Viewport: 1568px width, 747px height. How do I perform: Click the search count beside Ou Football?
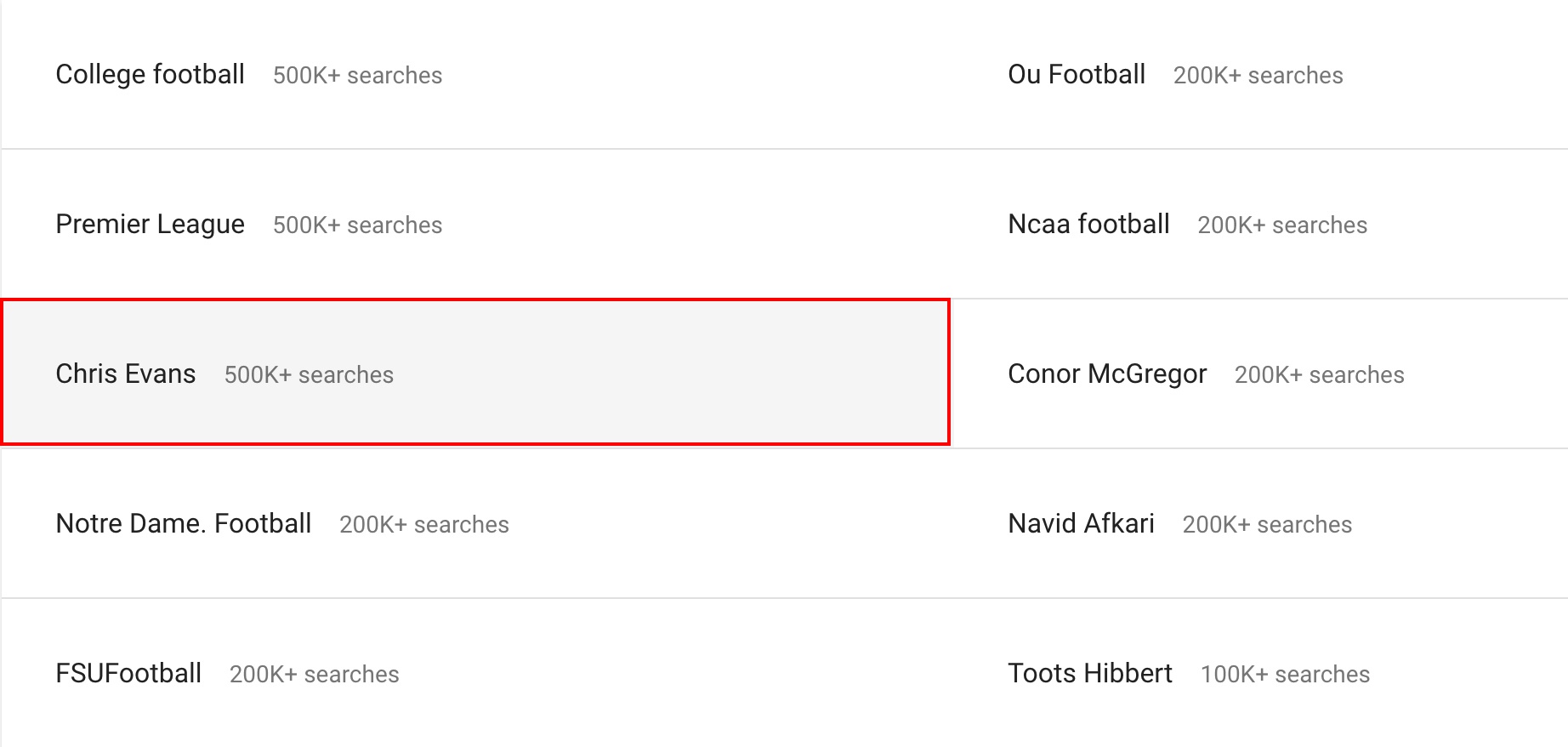pyautogui.click(x=1258, y=76)
